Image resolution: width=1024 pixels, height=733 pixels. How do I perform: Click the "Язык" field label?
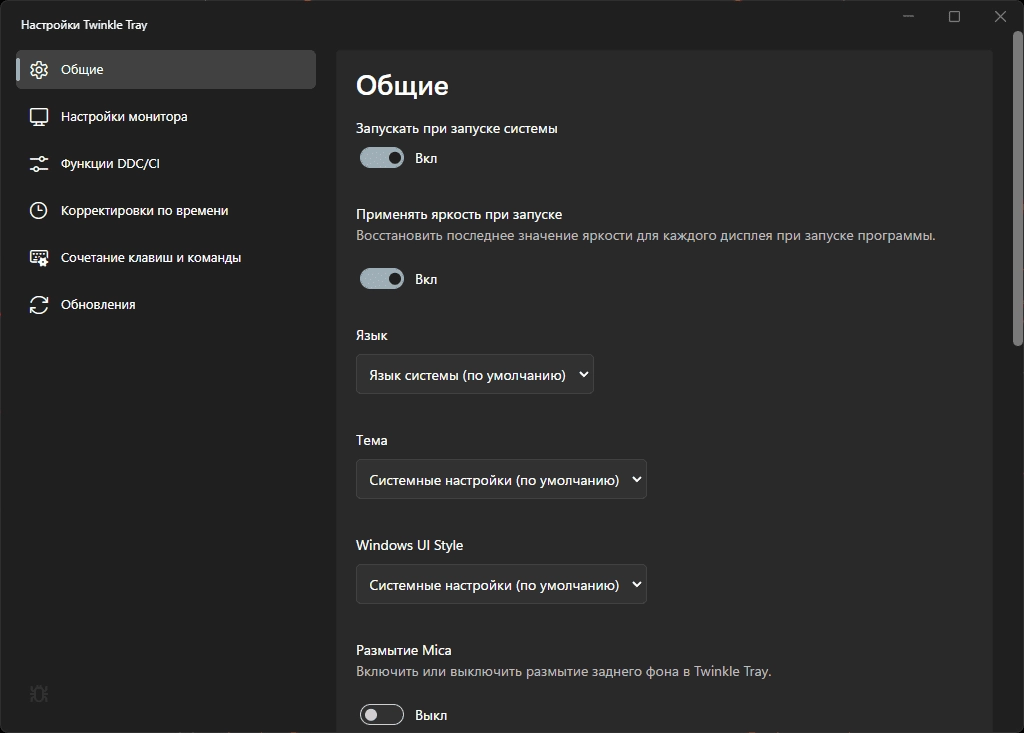click(x=372, y=335)
